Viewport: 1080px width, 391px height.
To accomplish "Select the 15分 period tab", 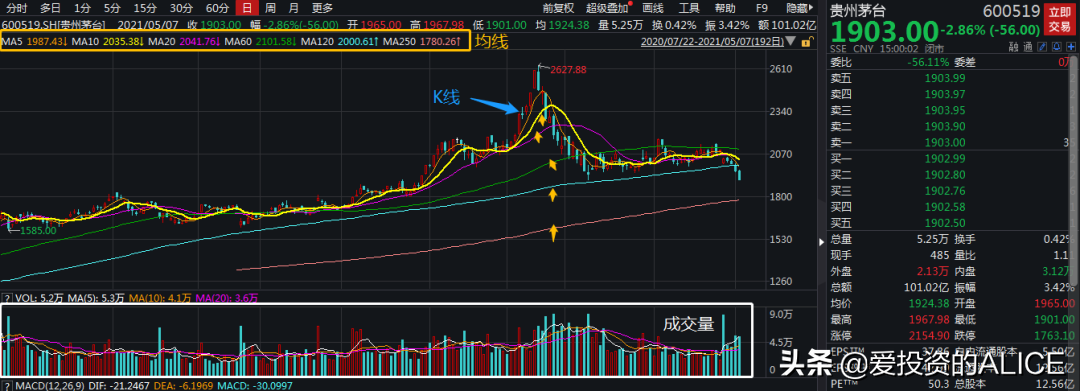I will click(145, 8).
